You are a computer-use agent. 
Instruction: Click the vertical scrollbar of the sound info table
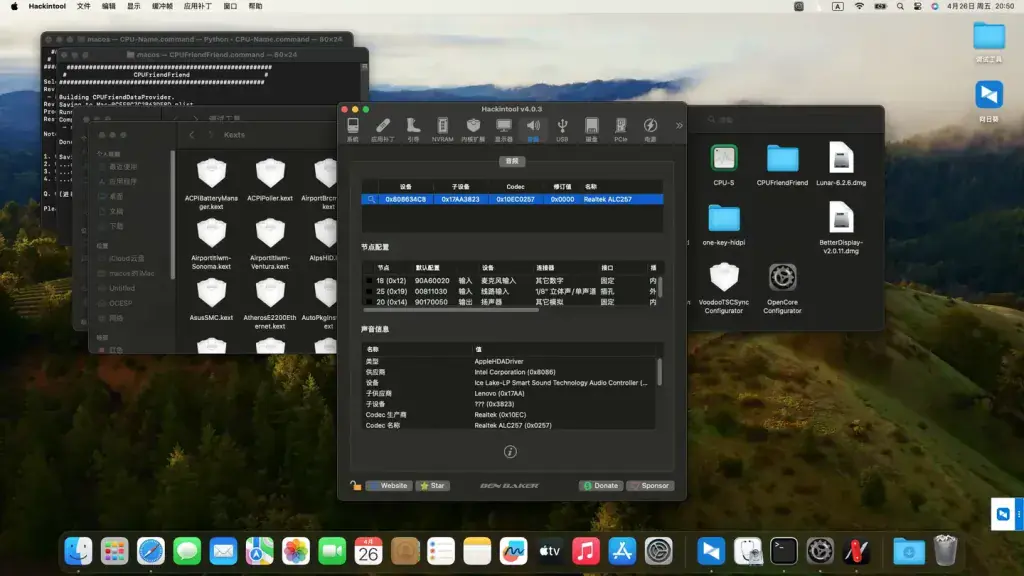659,372
